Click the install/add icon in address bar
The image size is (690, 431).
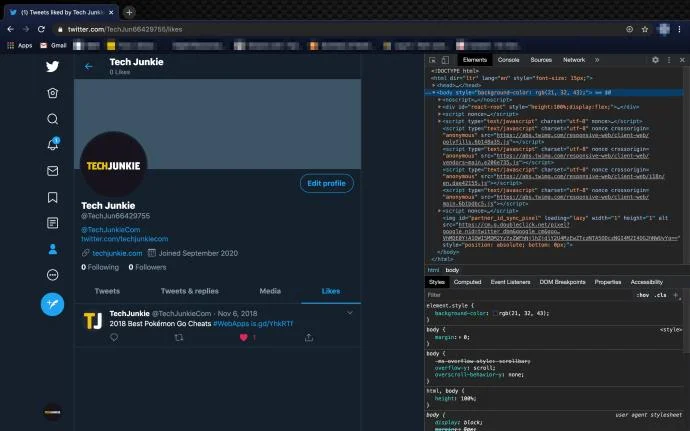pyautogui.click(x=630, y=29)
